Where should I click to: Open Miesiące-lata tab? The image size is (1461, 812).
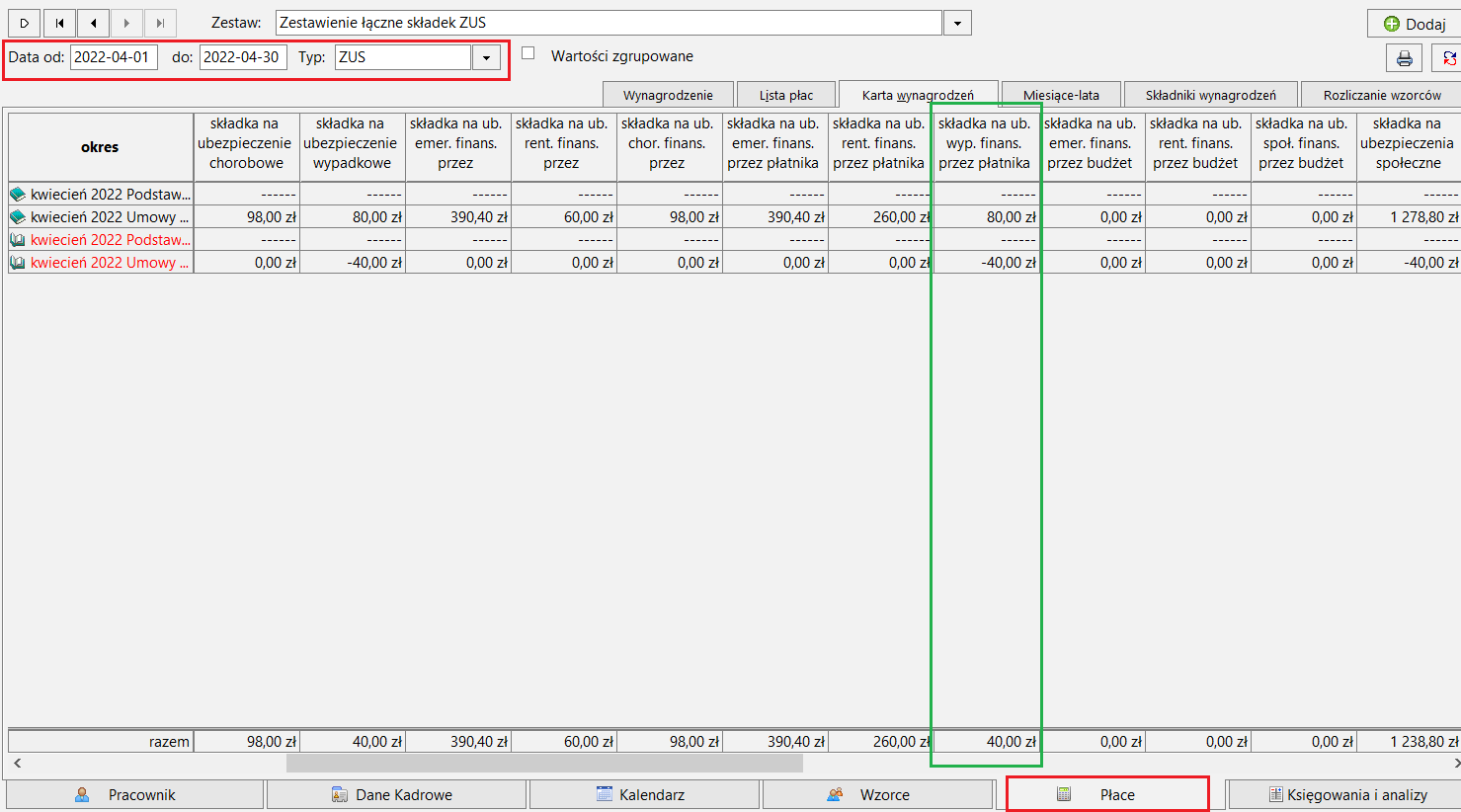pyautogui.click(x=1061, y=95)
